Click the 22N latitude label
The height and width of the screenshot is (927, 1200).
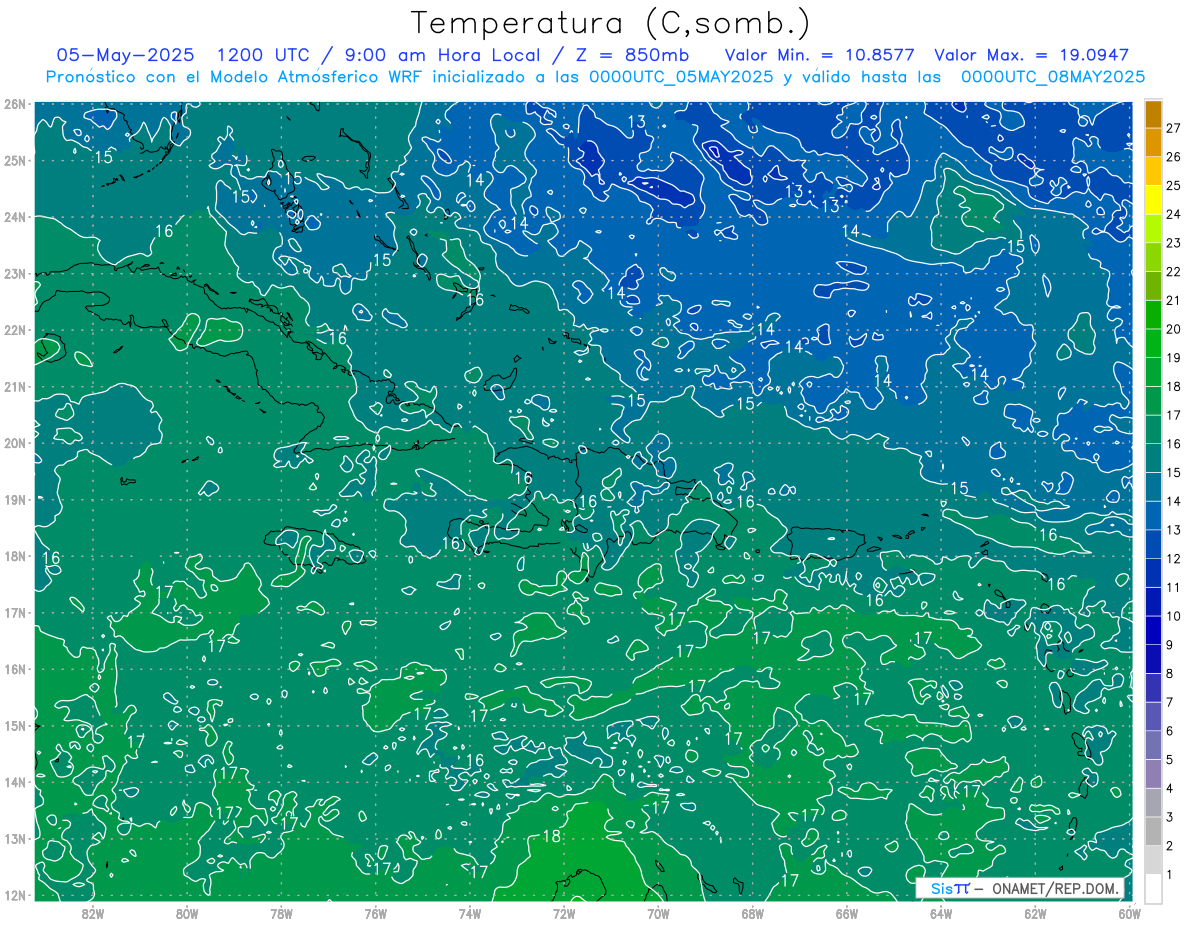tap(15, 330)
